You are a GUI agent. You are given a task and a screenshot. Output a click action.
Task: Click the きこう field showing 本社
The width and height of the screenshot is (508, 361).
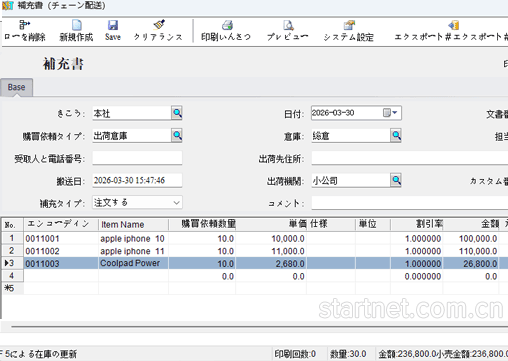coord(132,113)
